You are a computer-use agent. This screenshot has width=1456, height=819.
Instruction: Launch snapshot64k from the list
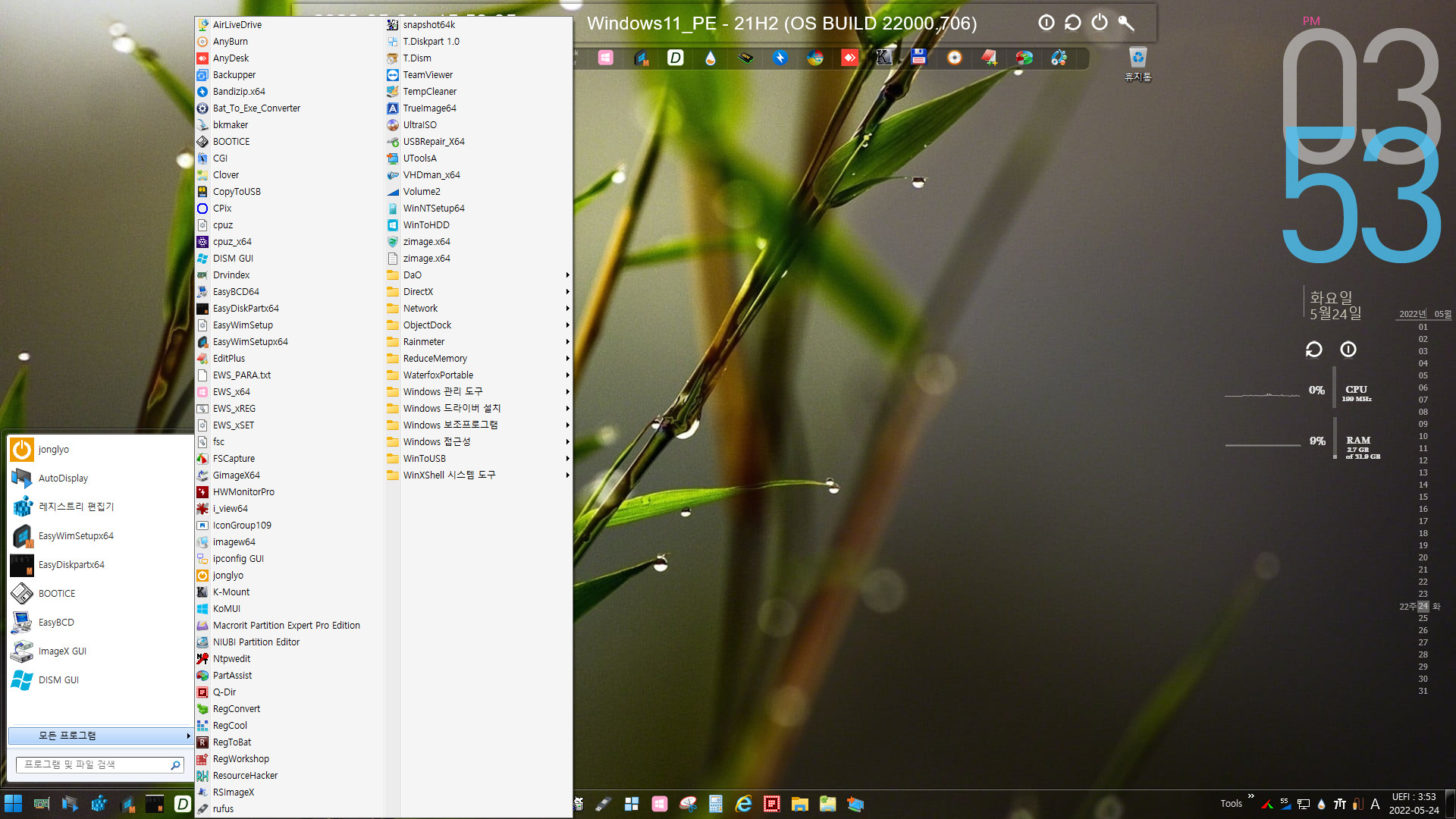tap(479, 25)
